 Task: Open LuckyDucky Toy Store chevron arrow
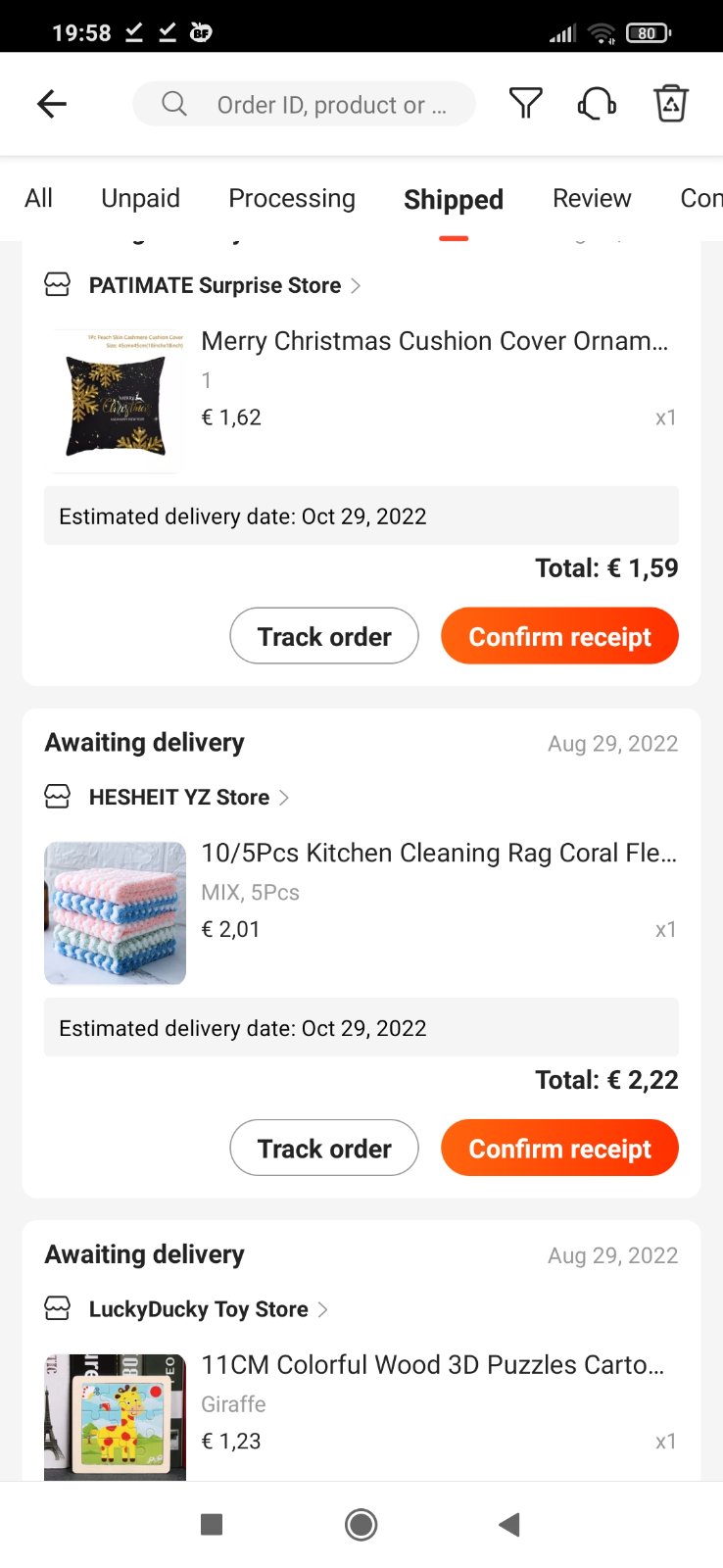click(x=323, y=1309)
